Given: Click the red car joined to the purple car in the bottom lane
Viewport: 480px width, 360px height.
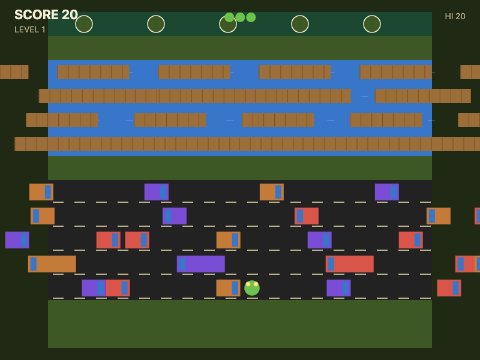Looking at the screenshot, I should pyautogui.click(x=118, y=288).
